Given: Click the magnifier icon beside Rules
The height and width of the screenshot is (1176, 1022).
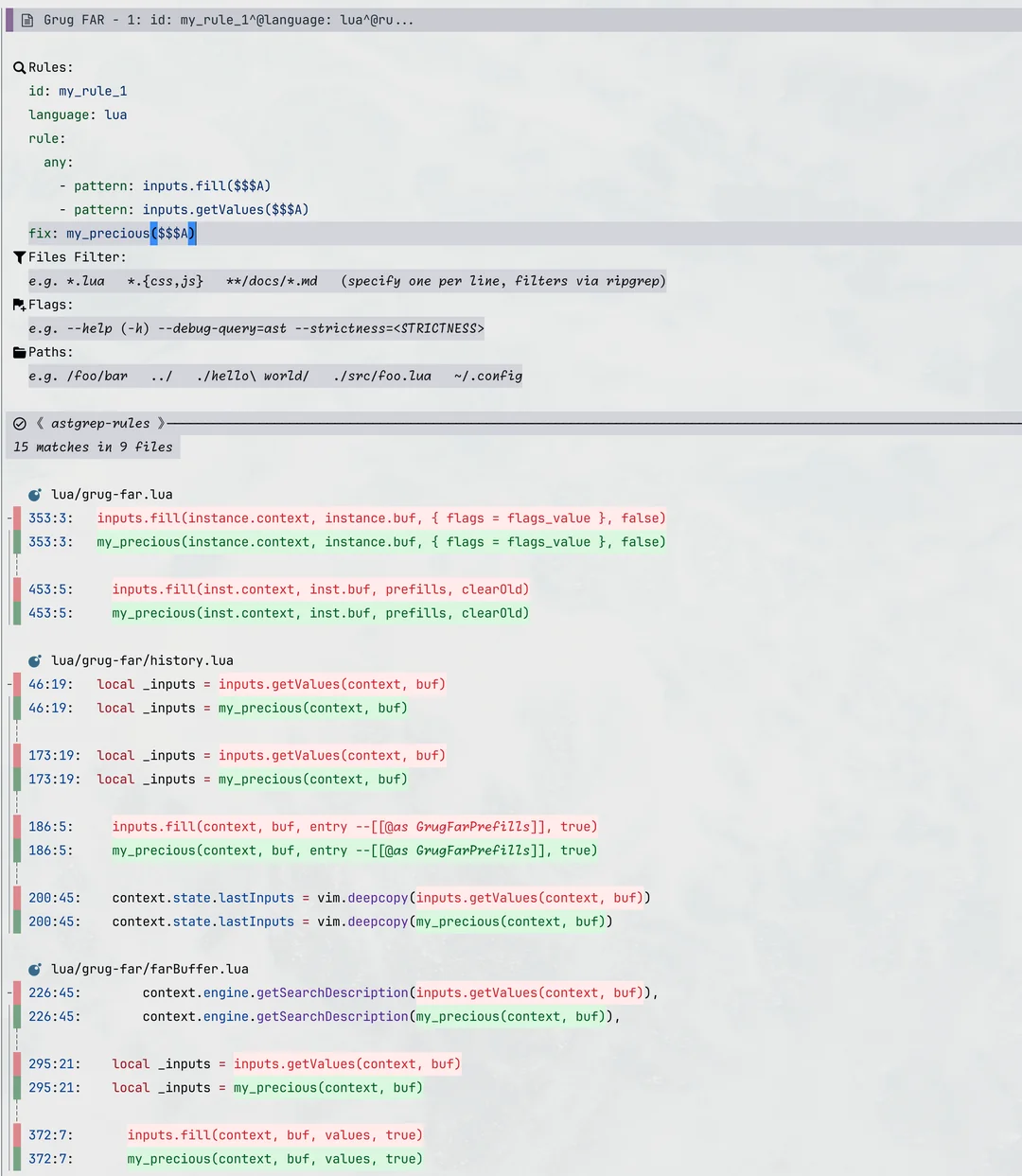Looking at the screenshot, I should 19,68.
